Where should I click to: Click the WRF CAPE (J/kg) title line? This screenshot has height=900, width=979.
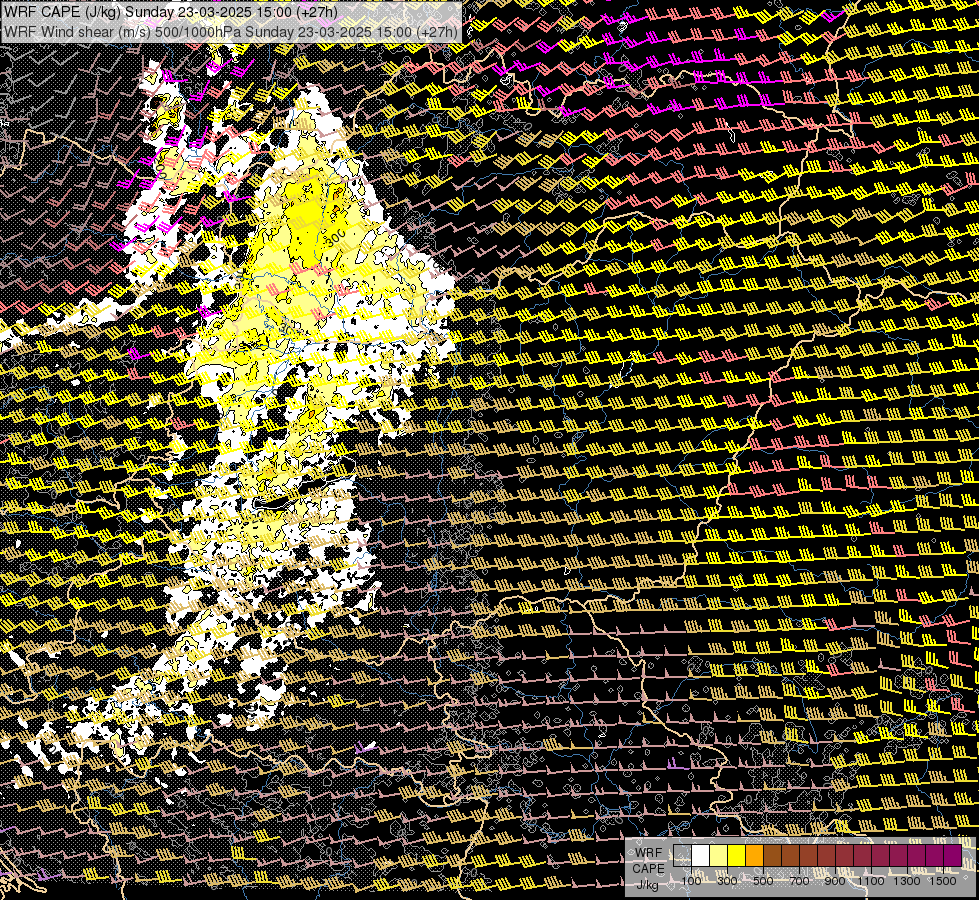[x=170, y=12]
